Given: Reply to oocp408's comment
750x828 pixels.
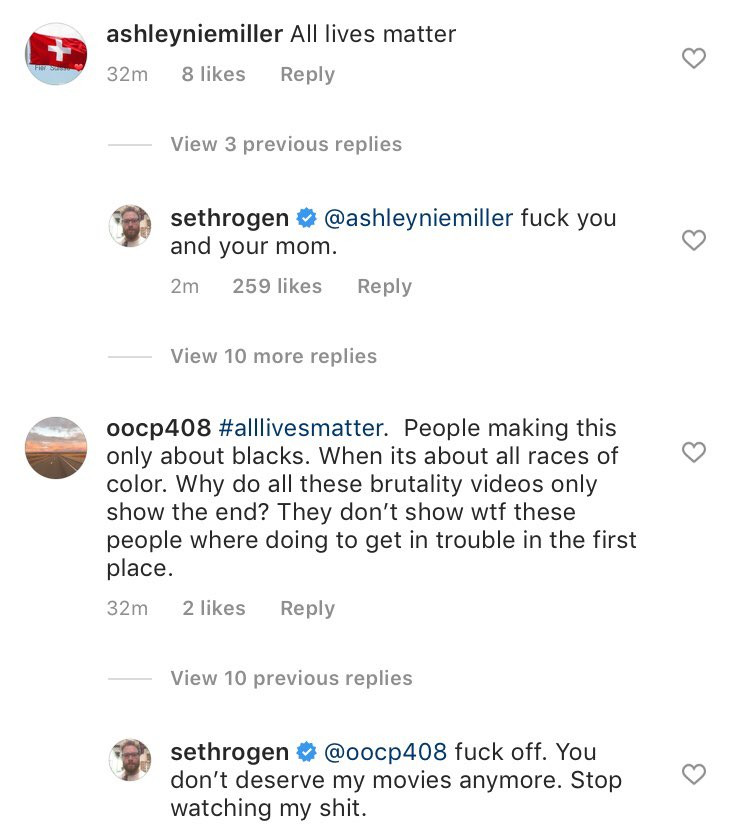Looking at the screenshot, I should pyautogui.click(x=306, y=608).
